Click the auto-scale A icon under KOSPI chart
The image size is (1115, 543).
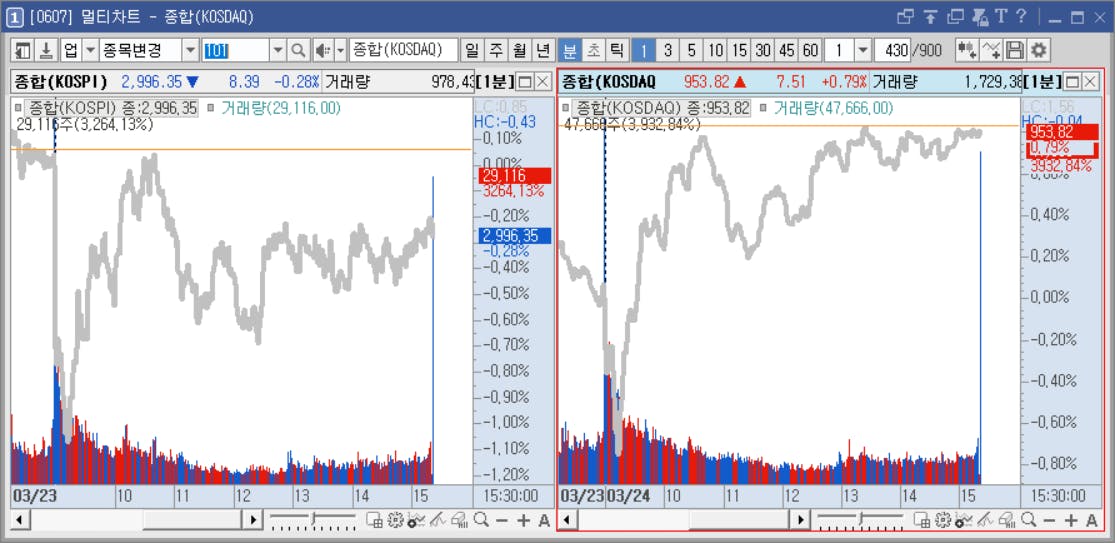click(x=544, y=520)
